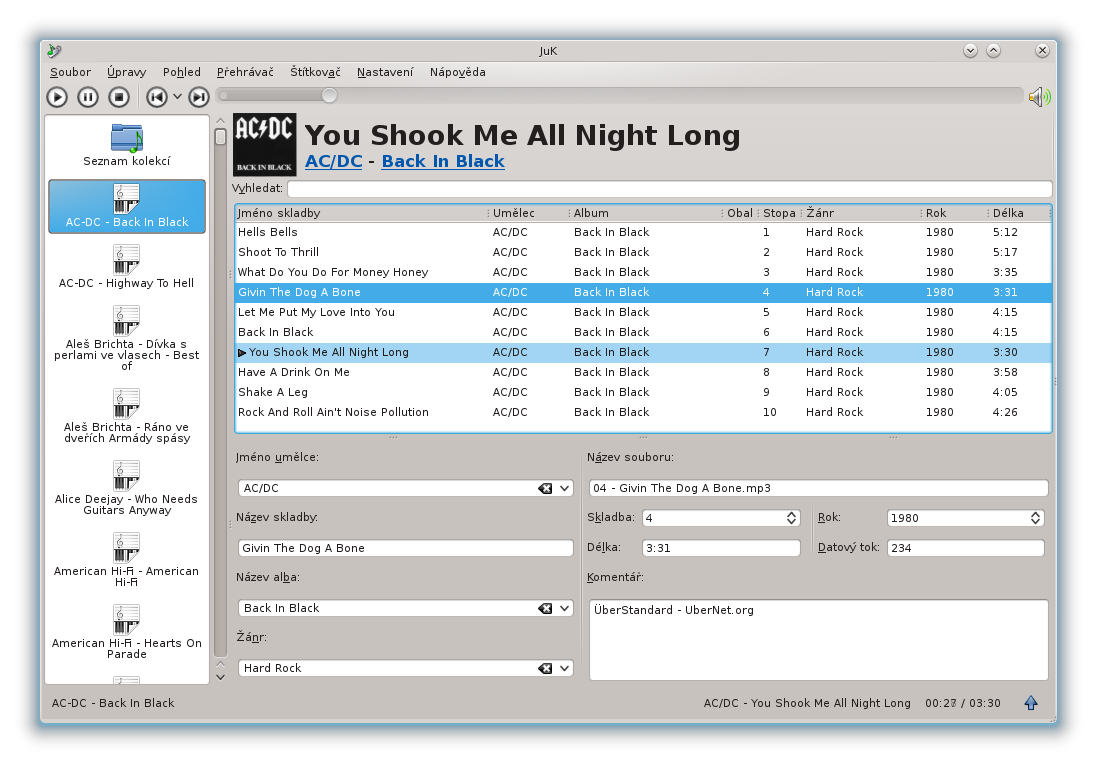Viewport: 1097px width, 763px height.
Task: Click the sidebar scroll down arrow
Action: coord(220,677)
